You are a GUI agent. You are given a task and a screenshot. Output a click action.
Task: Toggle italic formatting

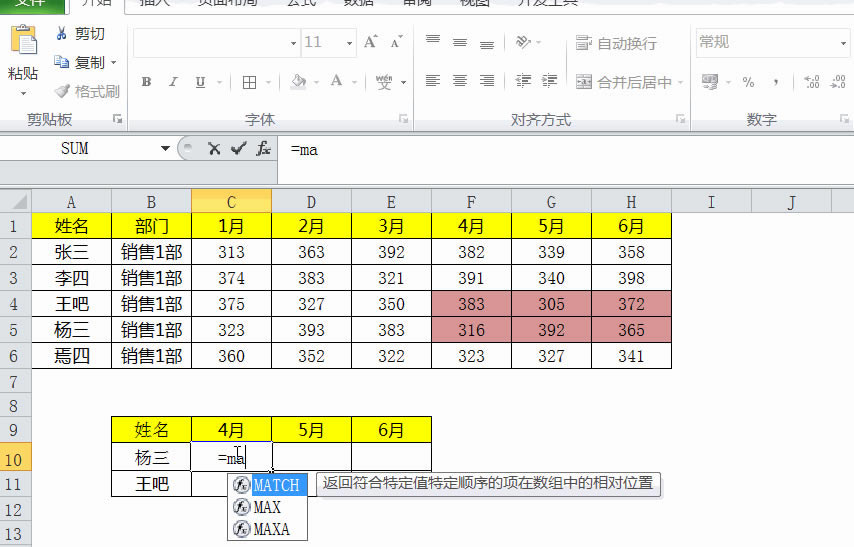(x=173, y=82)
